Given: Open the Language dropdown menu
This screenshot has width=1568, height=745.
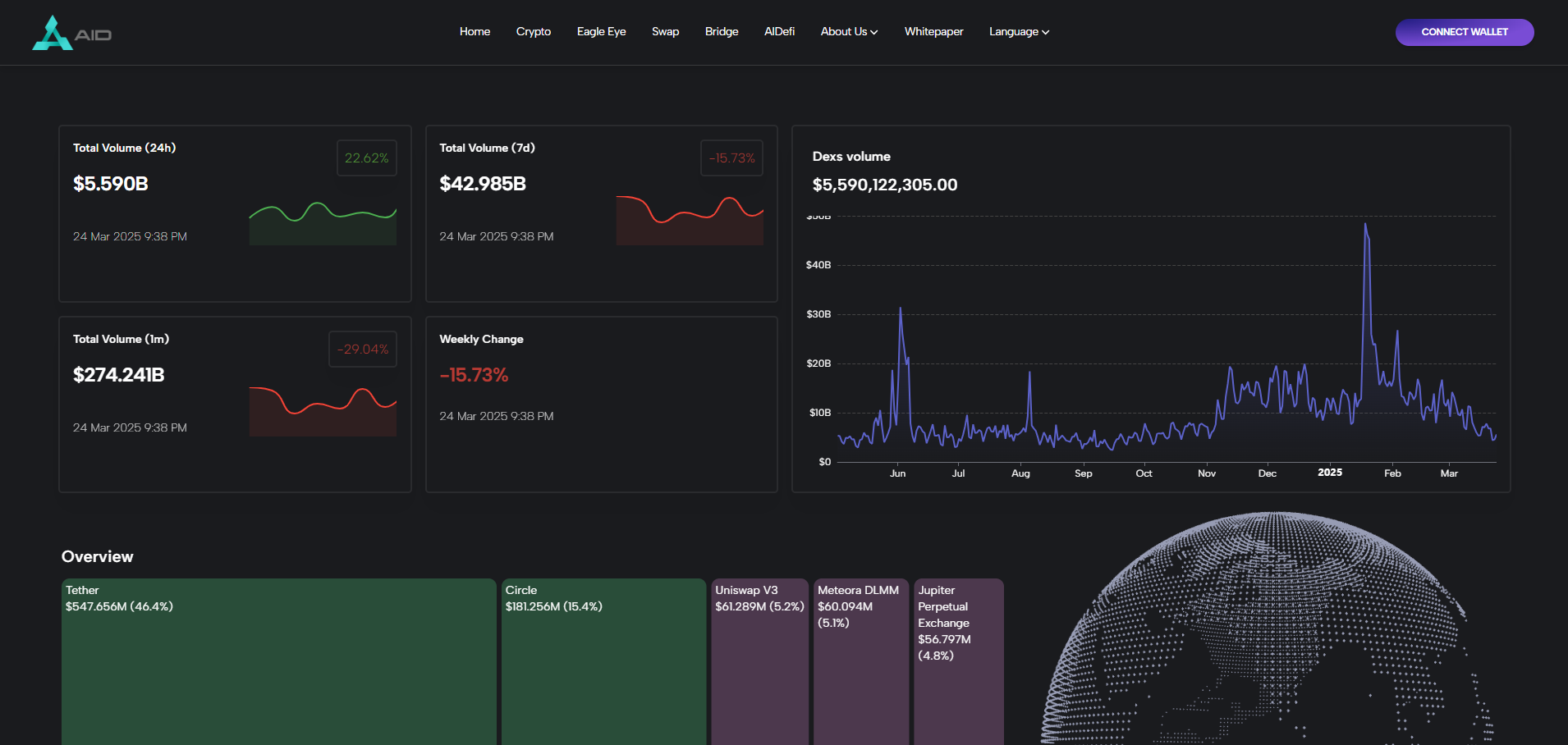Looking at the screenshot, I should [1019, 32].
